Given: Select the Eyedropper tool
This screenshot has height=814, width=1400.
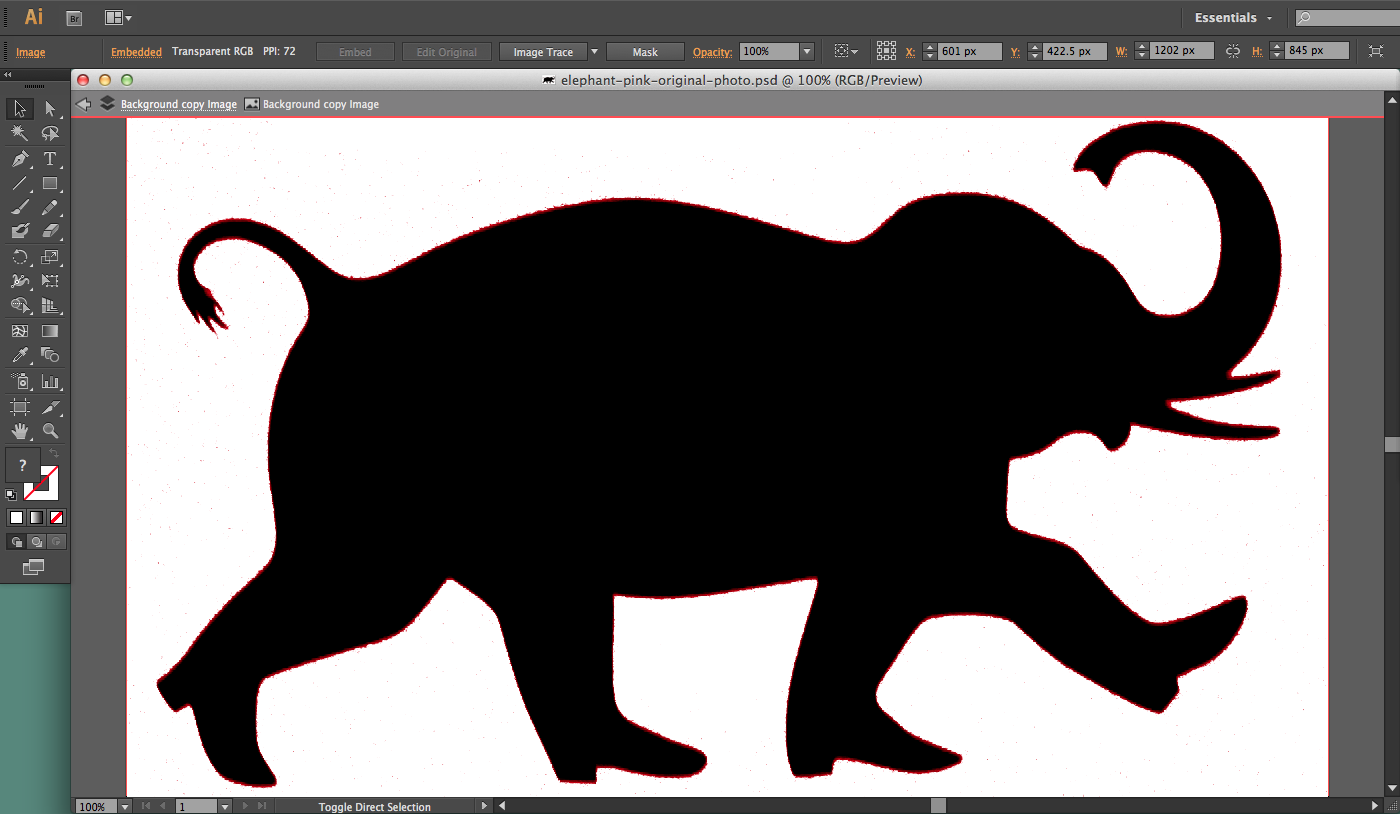Looking at the screenshot, I should point(20,356).
